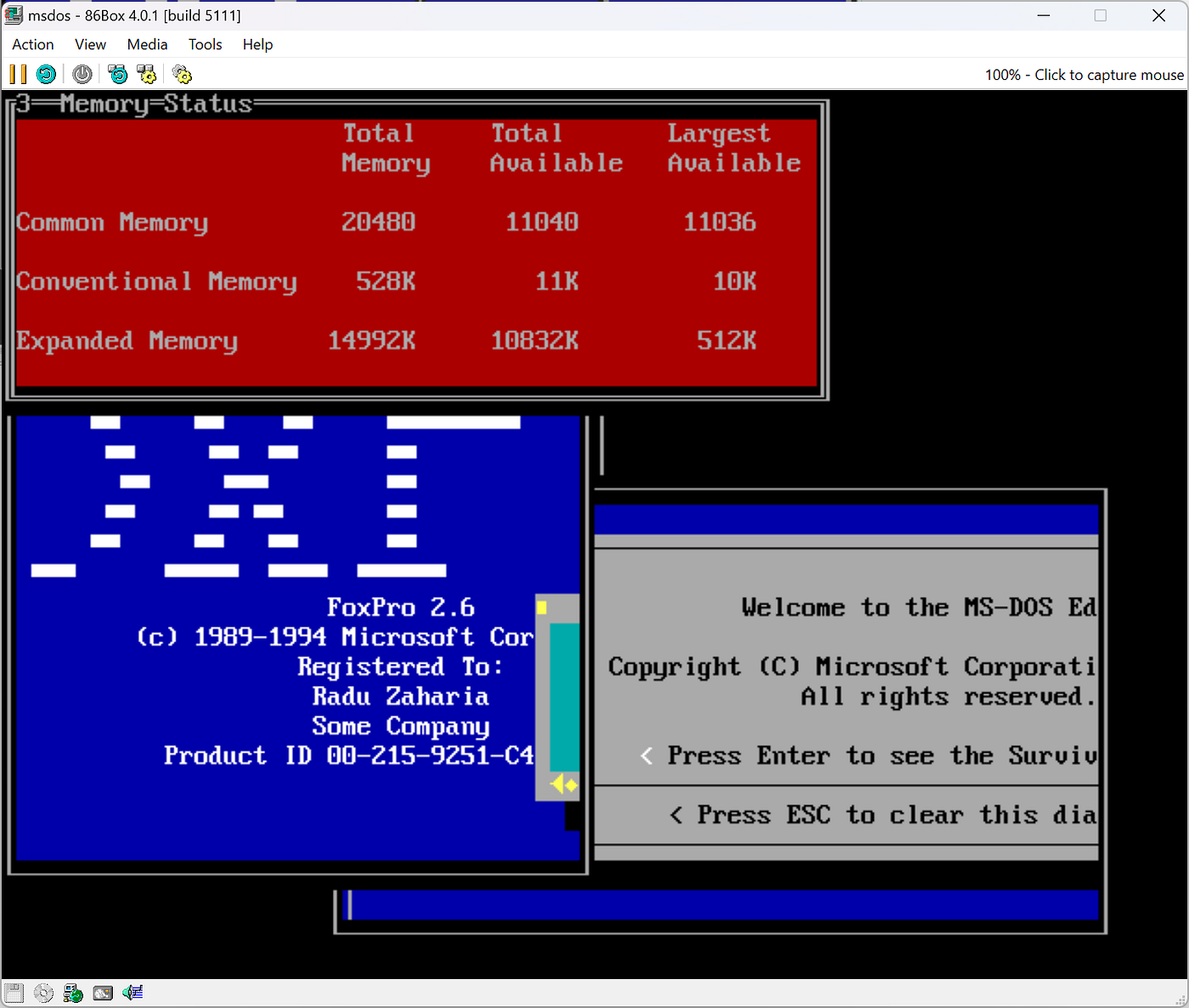This screenshot has height=1008, width=1189.
Task: Click the 'Conventional Memory' row label
Action: (156, 282)
